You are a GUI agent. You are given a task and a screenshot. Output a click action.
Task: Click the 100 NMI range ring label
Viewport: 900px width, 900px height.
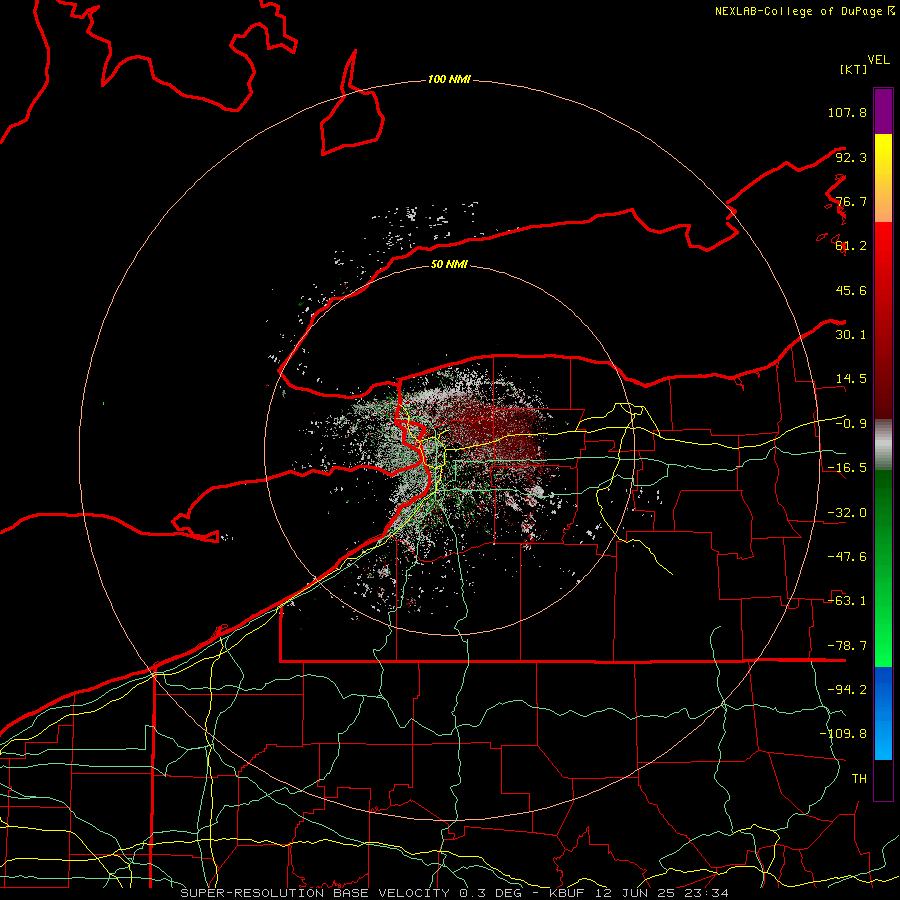point(449,79)
